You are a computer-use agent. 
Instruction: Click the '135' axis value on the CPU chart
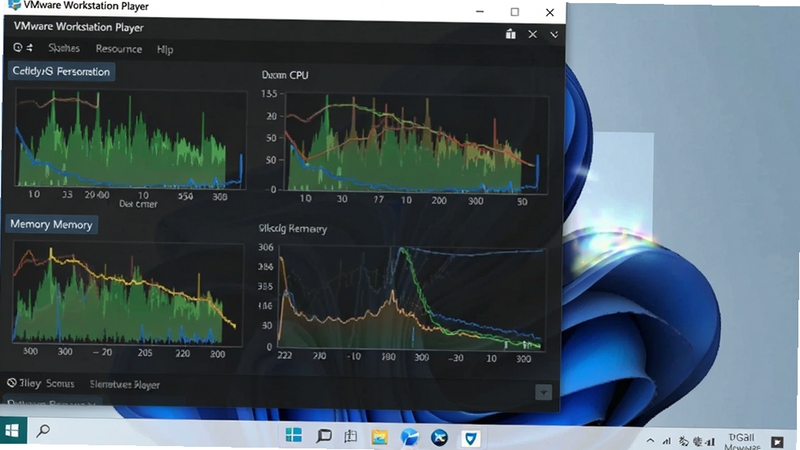269,93
